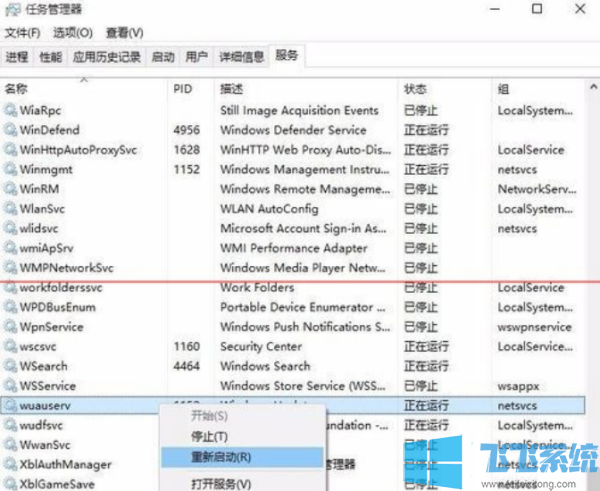Click the scrollbar up arrow
This screenshot has height=491, width=600.
(x=593, y=87)
